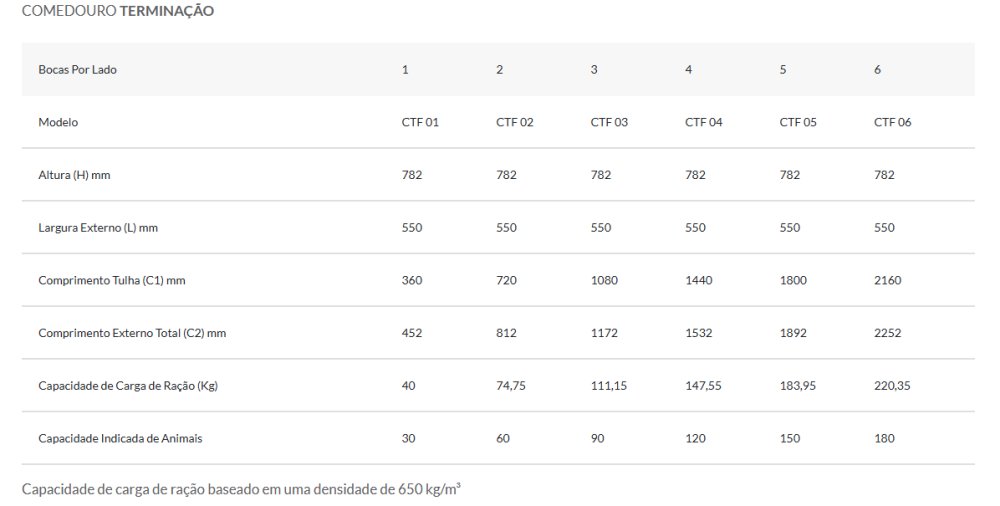Click model CTF 01 cell
This screenshot has height=506, width=1000.
[x=420, y=122]
